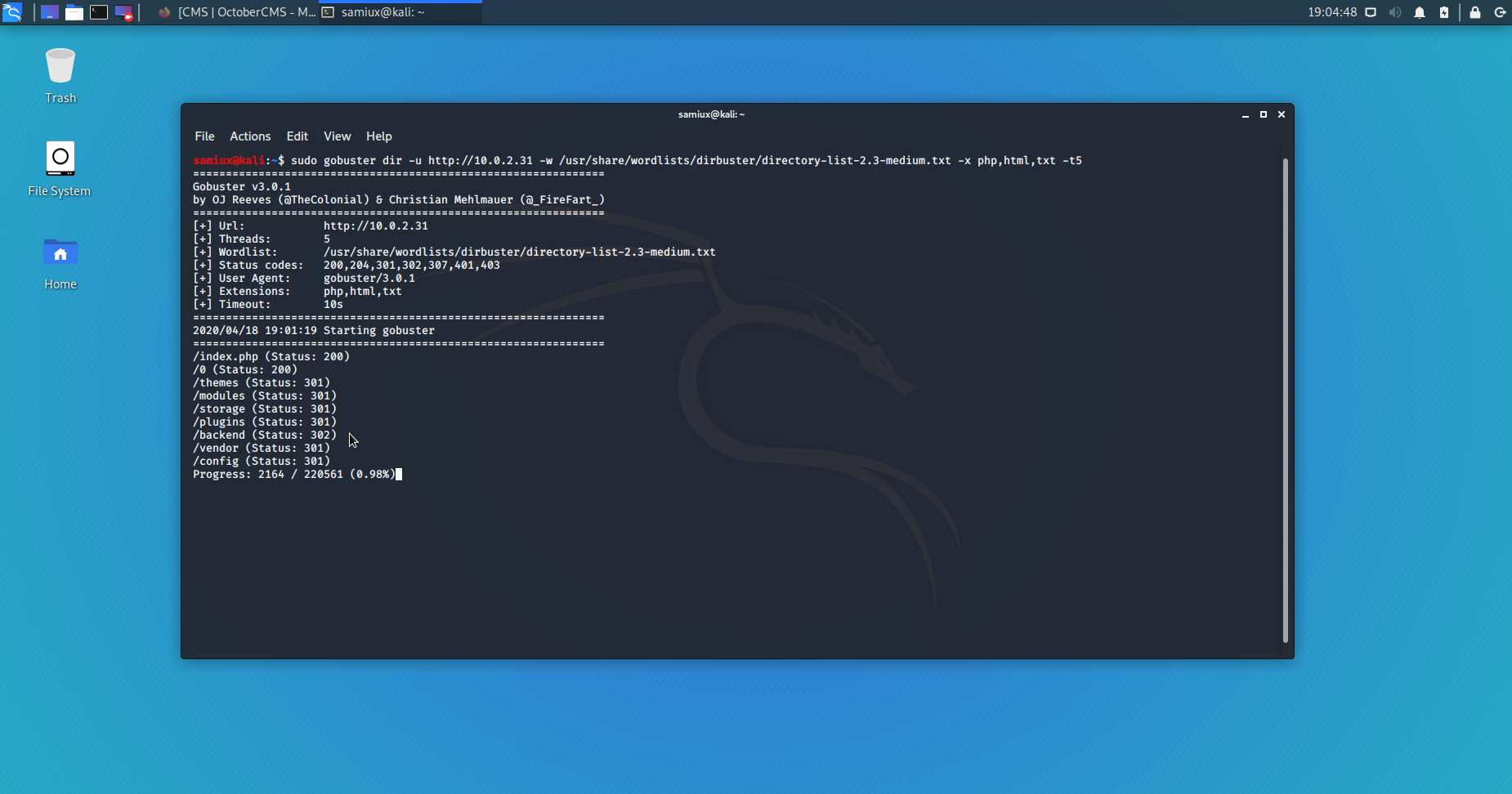Screen dimensions: 1512x794
Task: Click the red 'samiux@kali' prompt
Action: [x=229, y=161]
